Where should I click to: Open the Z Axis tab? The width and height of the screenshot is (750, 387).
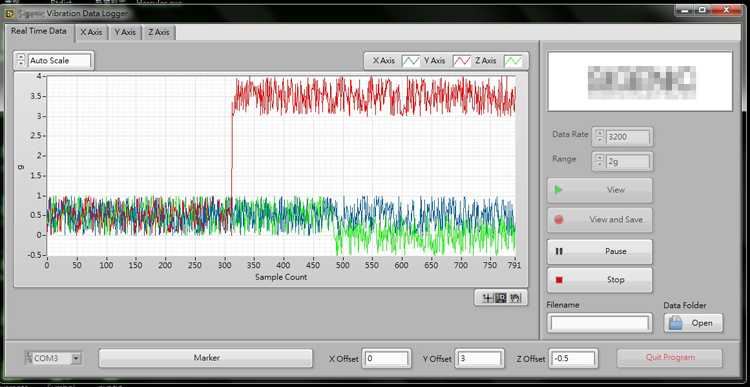(159, 33)
